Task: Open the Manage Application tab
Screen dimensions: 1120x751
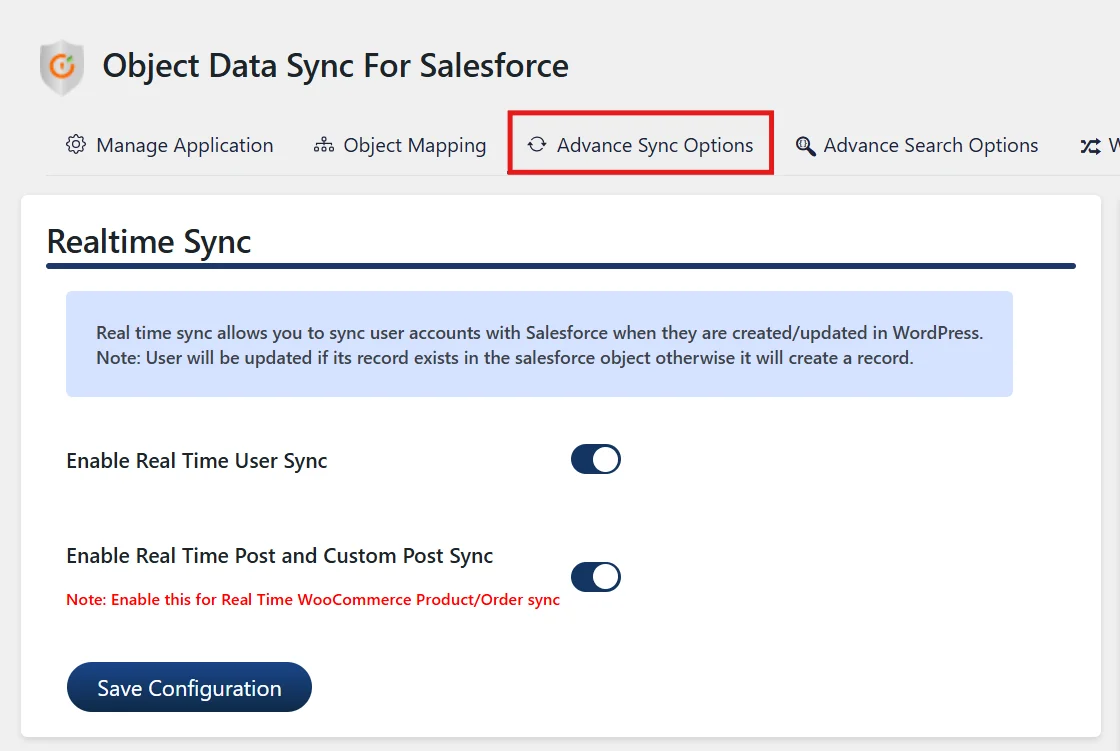Action: (x=170, y=145)
